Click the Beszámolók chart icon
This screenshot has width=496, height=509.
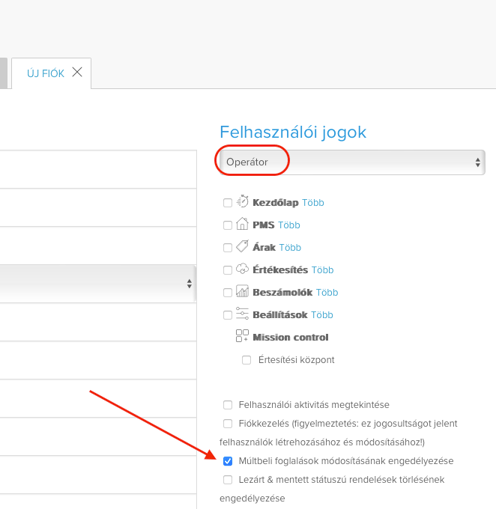[x=242, y=291]
